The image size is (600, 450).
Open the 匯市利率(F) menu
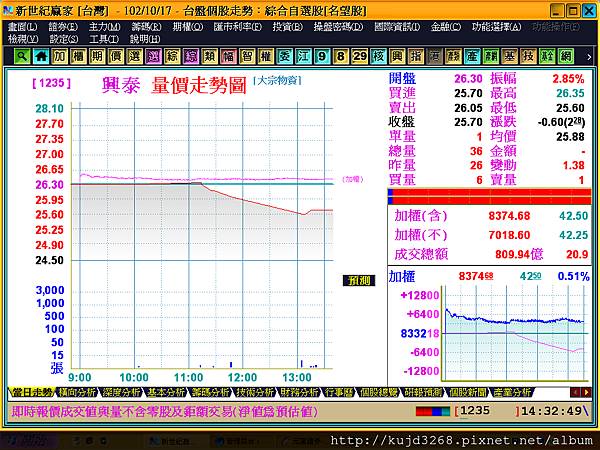(x=238, y=27)
